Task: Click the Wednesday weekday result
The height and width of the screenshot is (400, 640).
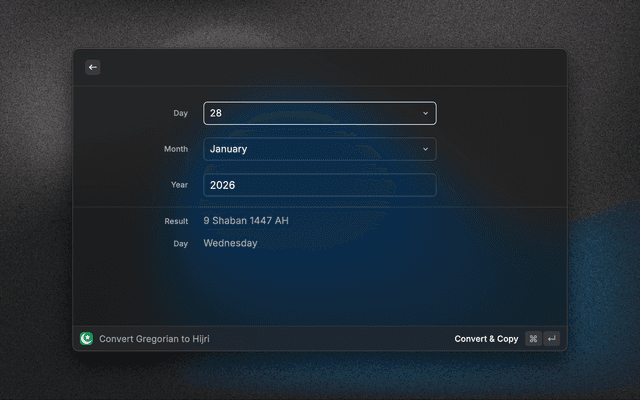Action: click(x=230, y=243)
